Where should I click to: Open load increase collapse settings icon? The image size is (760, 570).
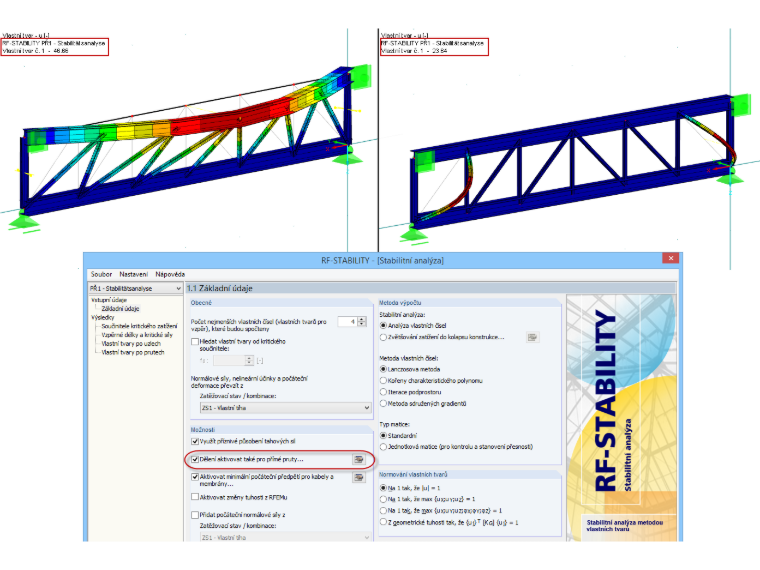532,337
